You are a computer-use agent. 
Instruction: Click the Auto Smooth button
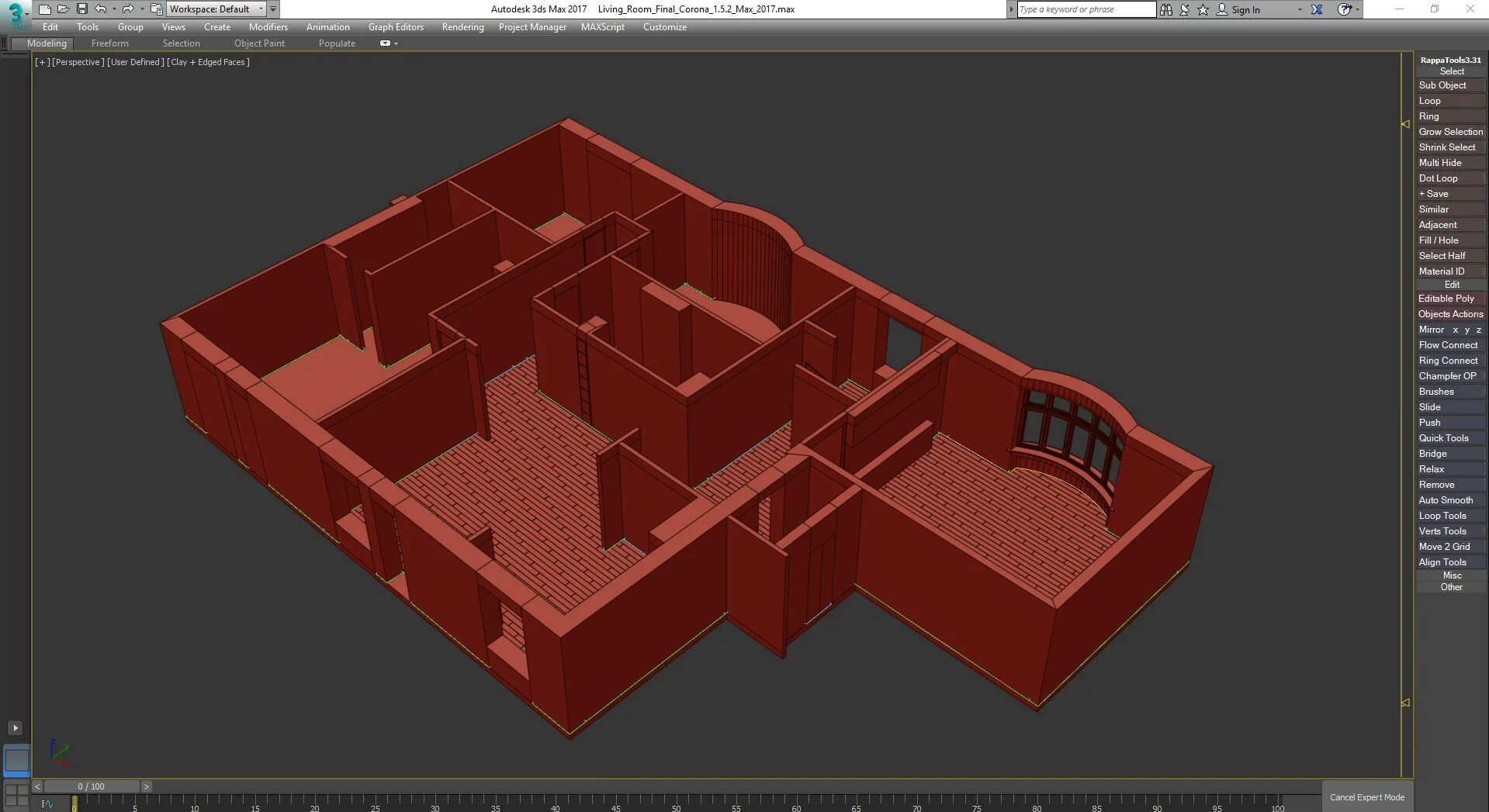point(1451,500)
